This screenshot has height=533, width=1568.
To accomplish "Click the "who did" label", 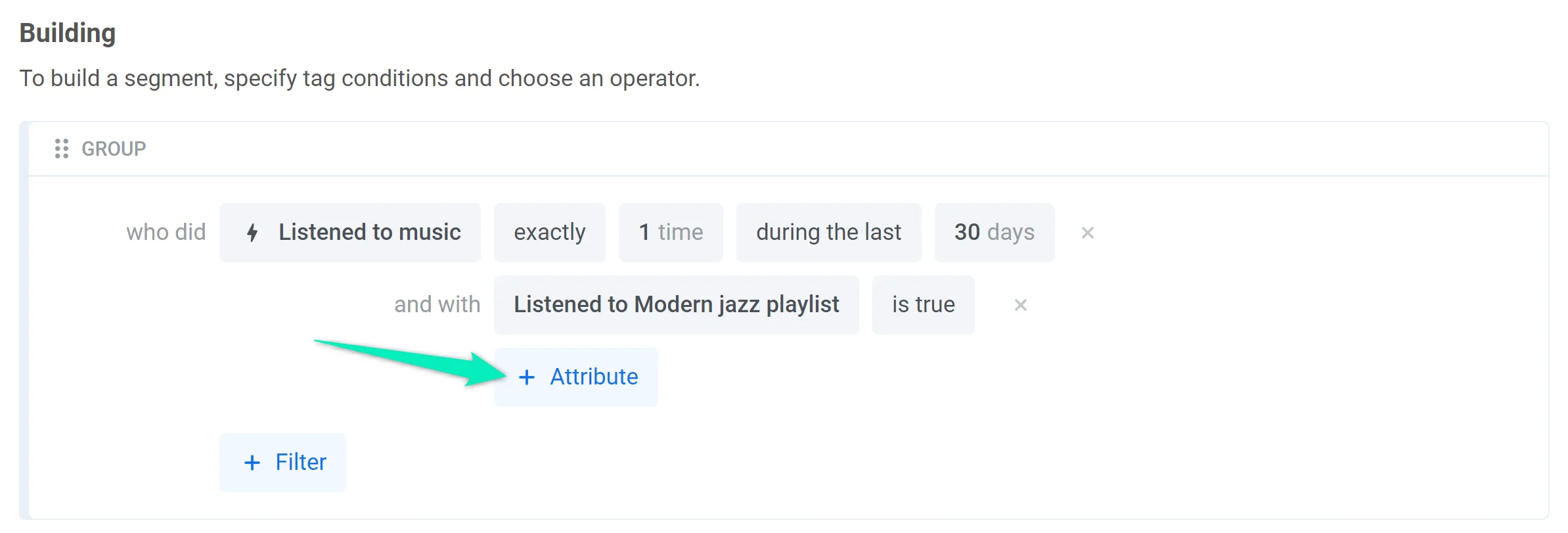I will 166,233.
